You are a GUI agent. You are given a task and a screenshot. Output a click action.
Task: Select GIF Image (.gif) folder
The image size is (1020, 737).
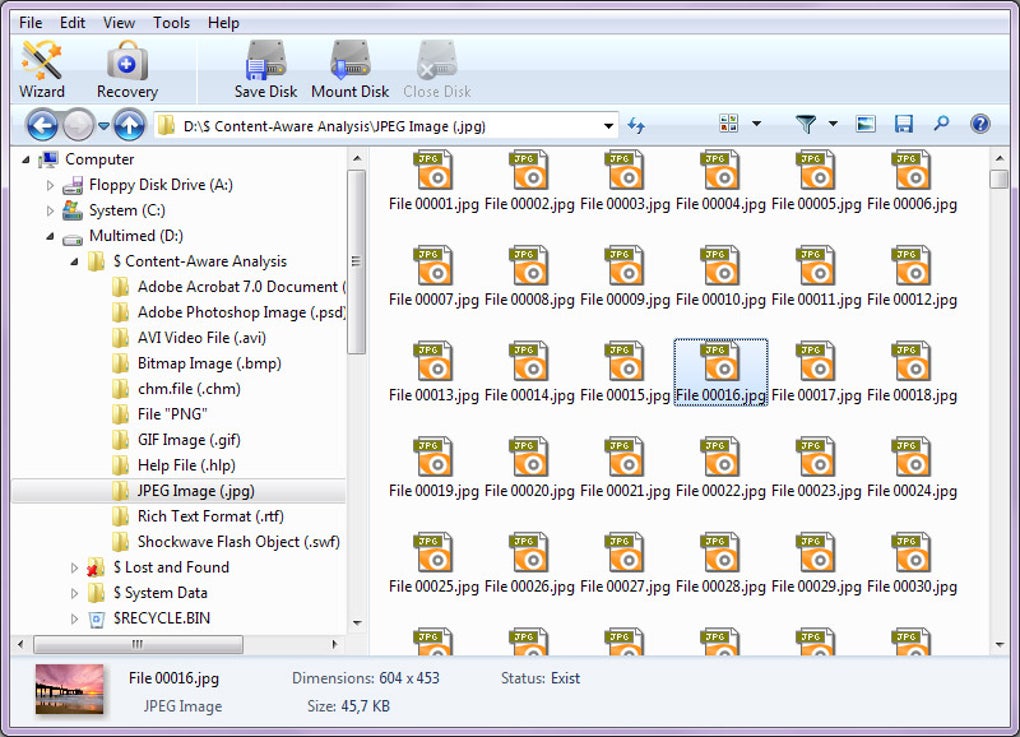click(176, 440)
